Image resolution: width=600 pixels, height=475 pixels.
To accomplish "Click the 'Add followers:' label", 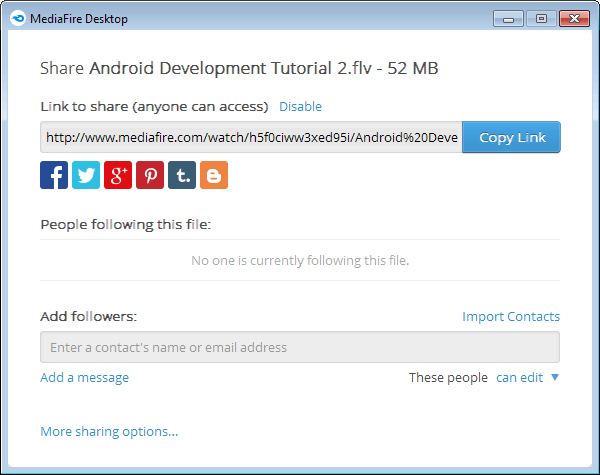I will tap(88, 317).
